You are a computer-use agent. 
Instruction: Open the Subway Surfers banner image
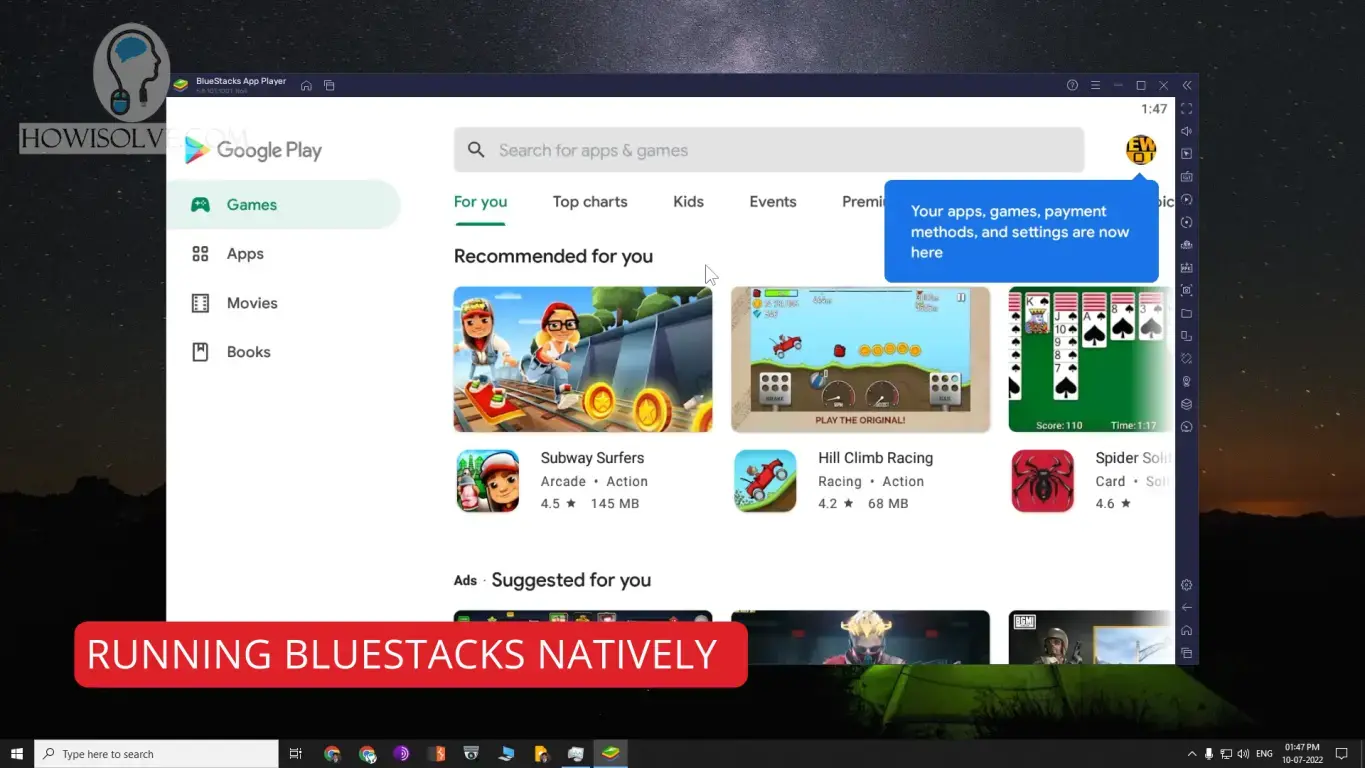[583, 359]
